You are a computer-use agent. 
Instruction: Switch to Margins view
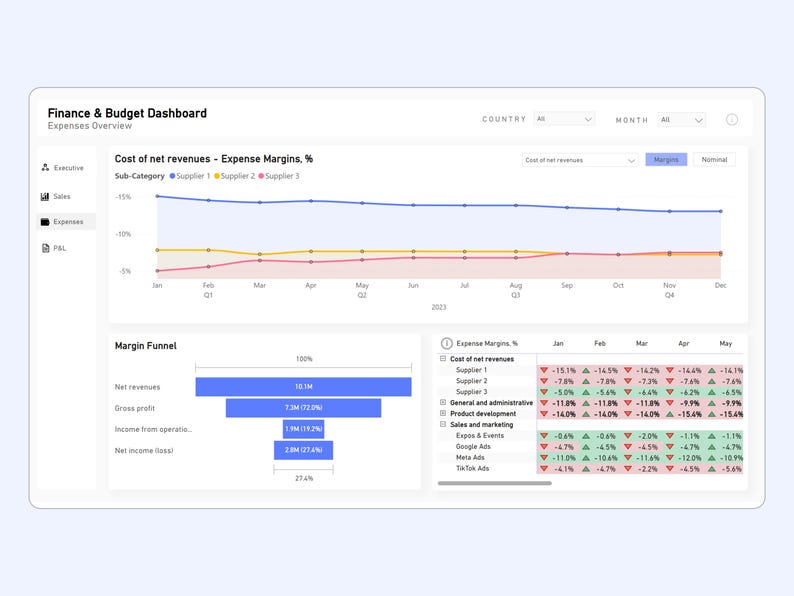[666, 160]
